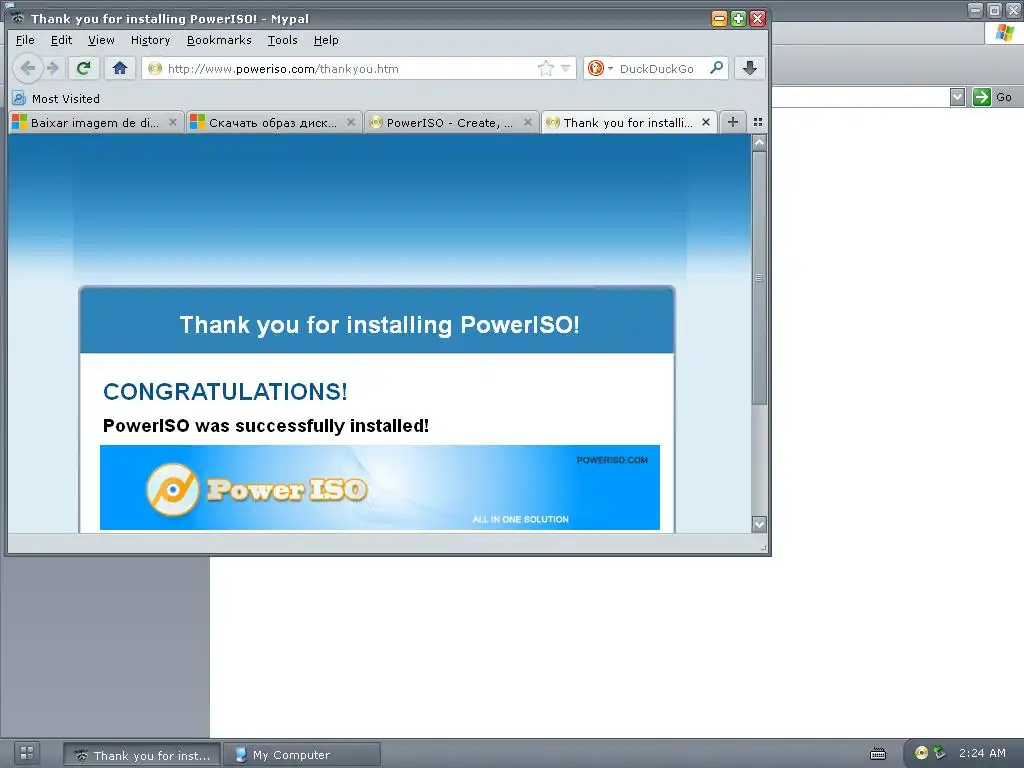Open a new tab with plus button
1024x768 pixels.
tap(733, 122)
